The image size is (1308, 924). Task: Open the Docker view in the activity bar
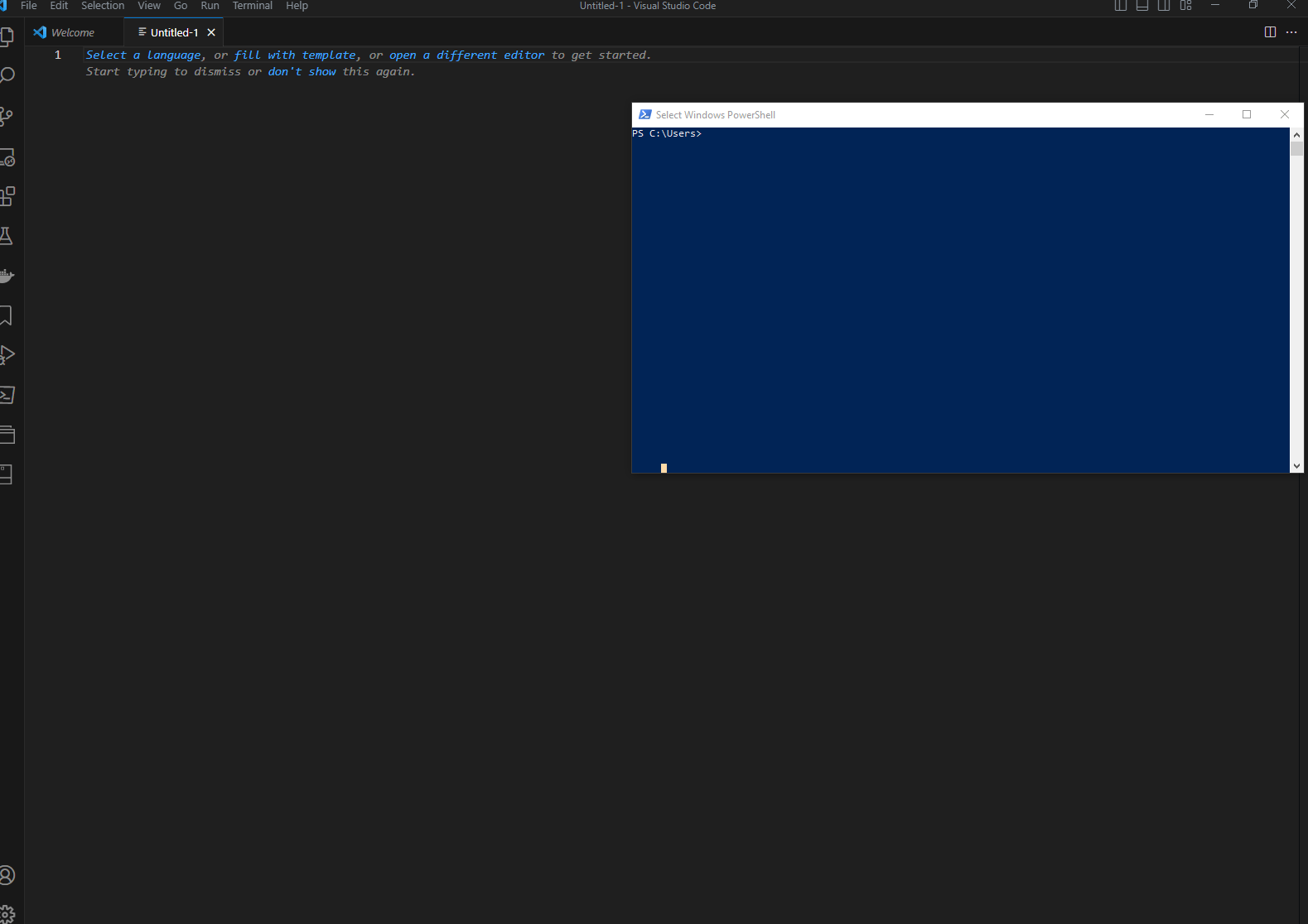coord(7,276)
